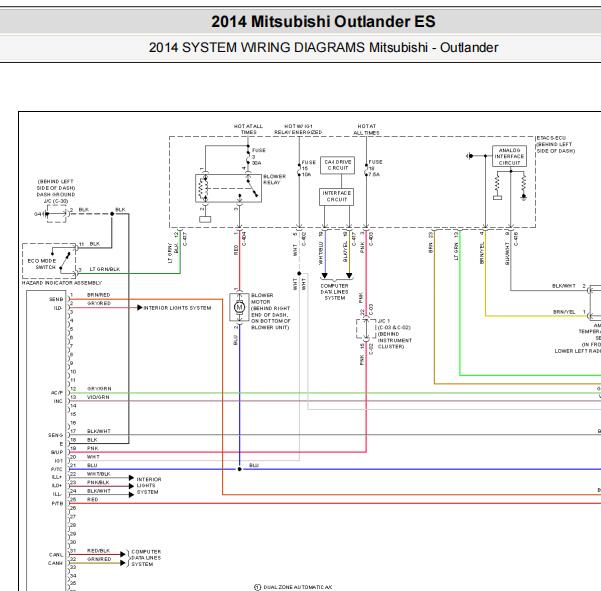The image size is (601, 591).
Task: Click the blower motor 'M' symbol
Action: 239,307
